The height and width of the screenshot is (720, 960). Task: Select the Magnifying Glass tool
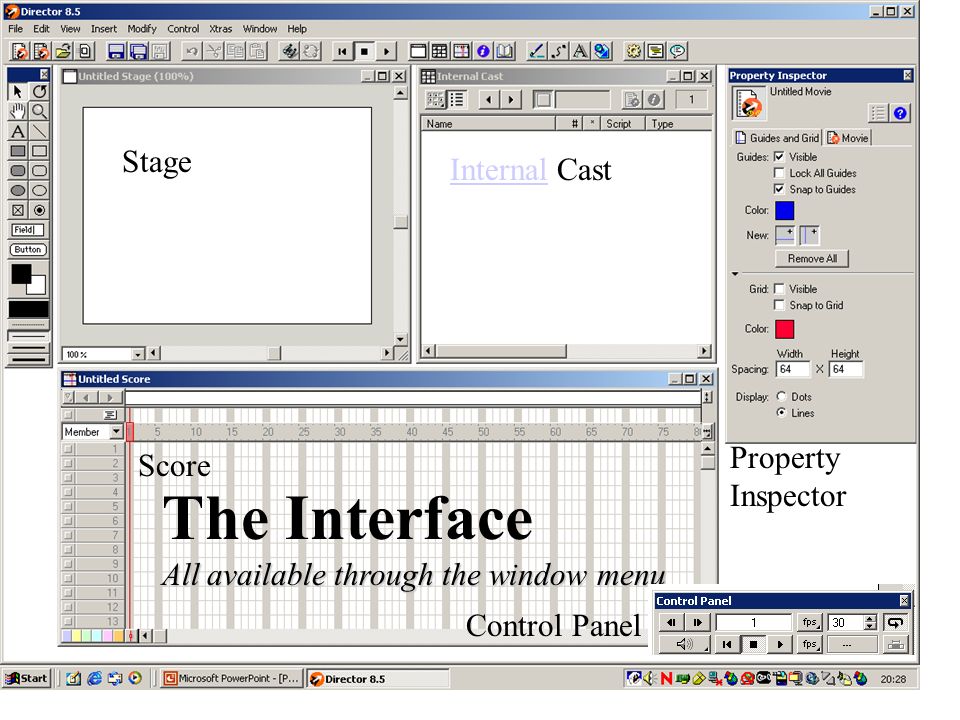pyautogui.click(x=39, y=111)
